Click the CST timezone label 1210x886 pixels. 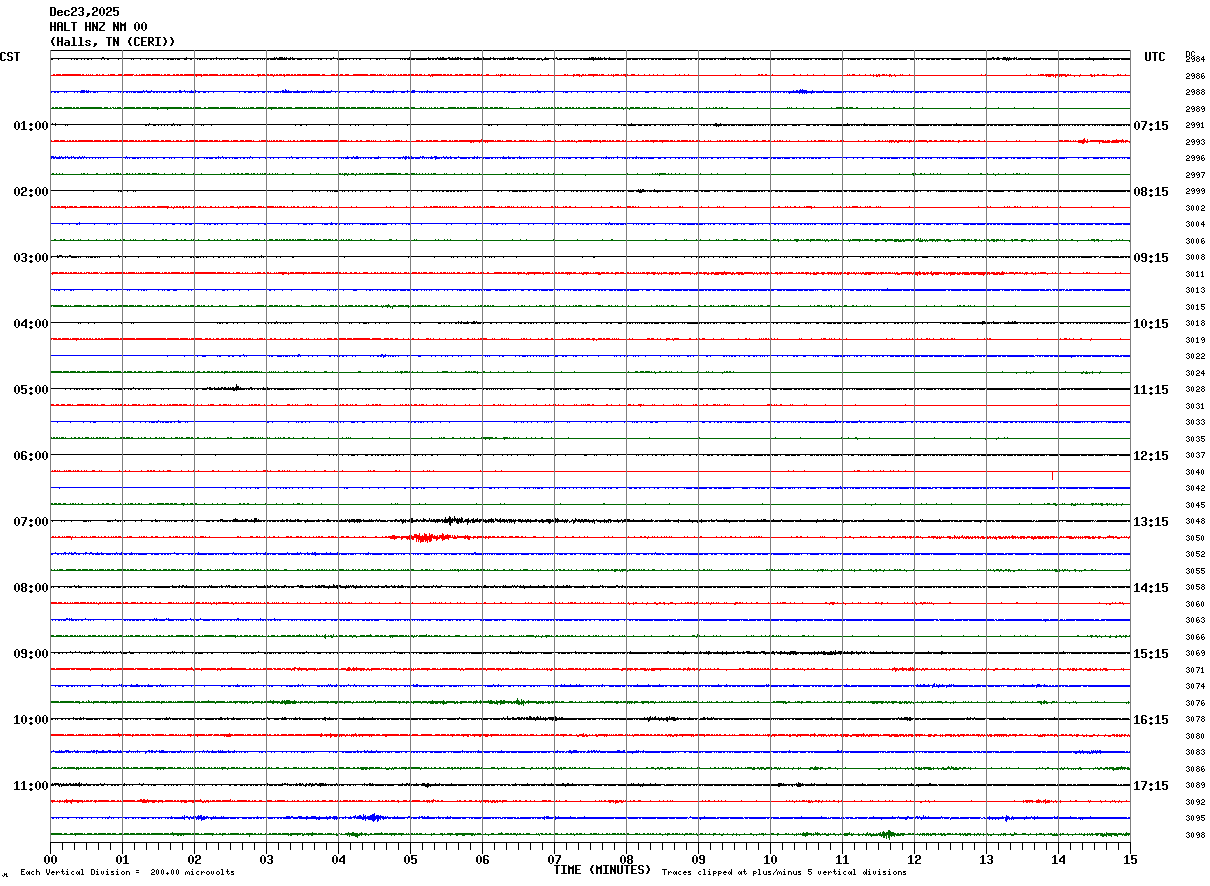(x=10, y=57)
